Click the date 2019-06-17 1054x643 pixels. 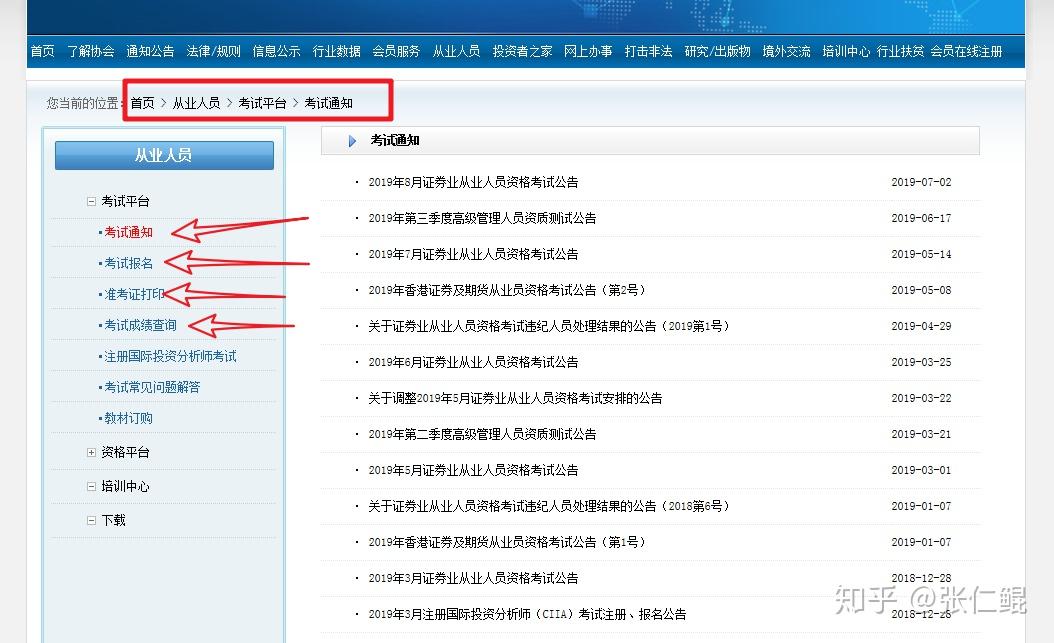[x=921, y=218]
